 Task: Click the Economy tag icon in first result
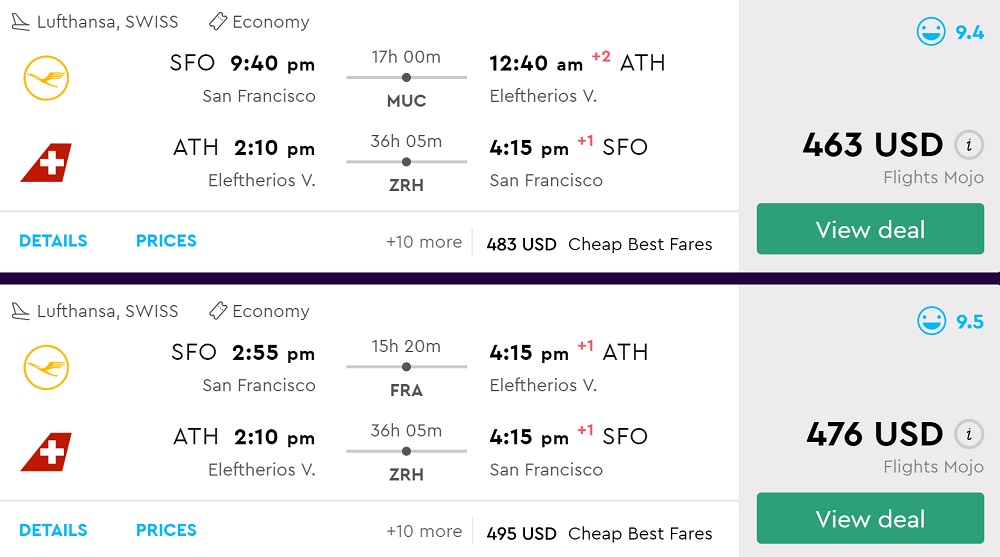click(217, 22)
